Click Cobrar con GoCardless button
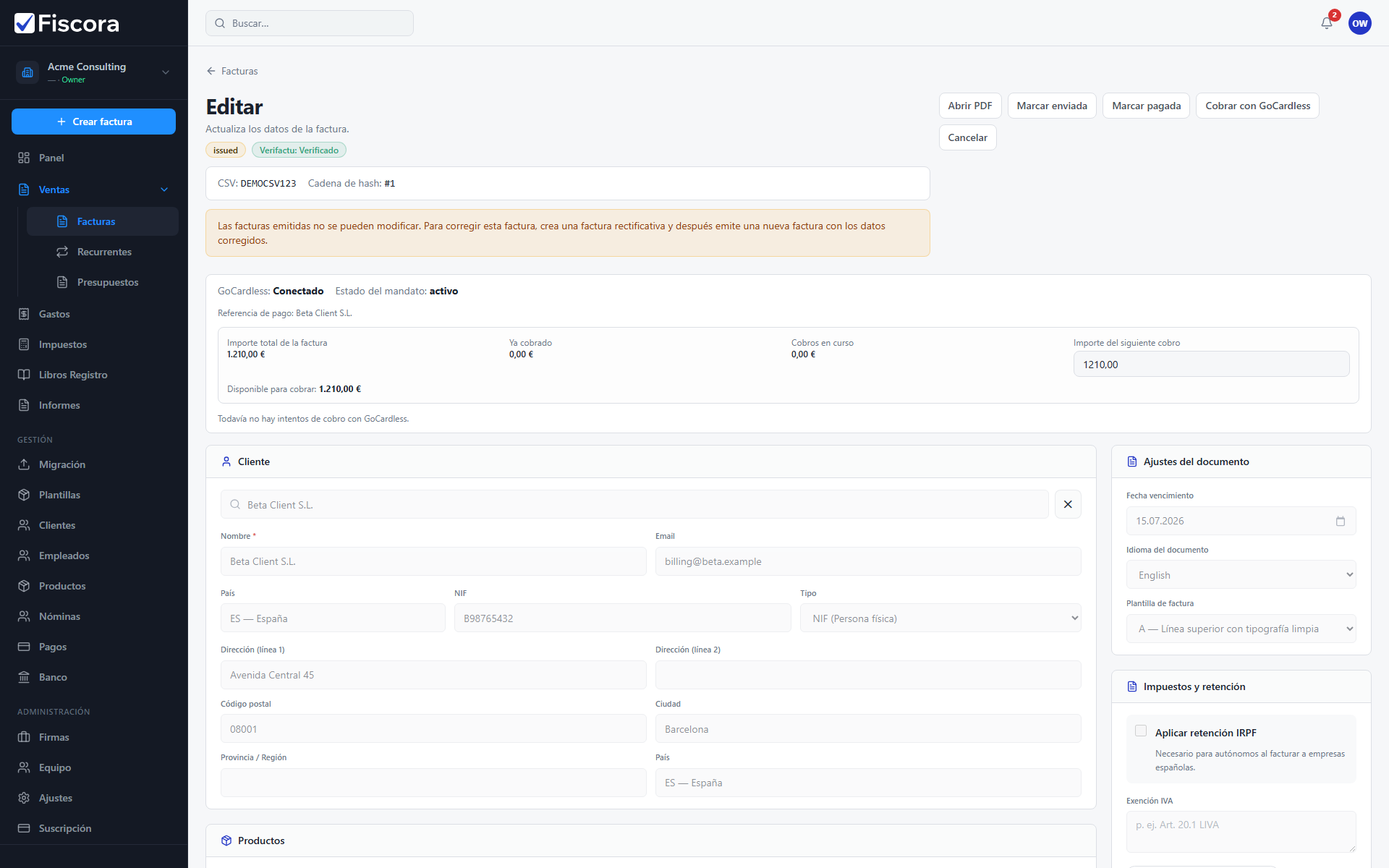The height and width of the screenshot is (868, 1389). [1257, 106]
